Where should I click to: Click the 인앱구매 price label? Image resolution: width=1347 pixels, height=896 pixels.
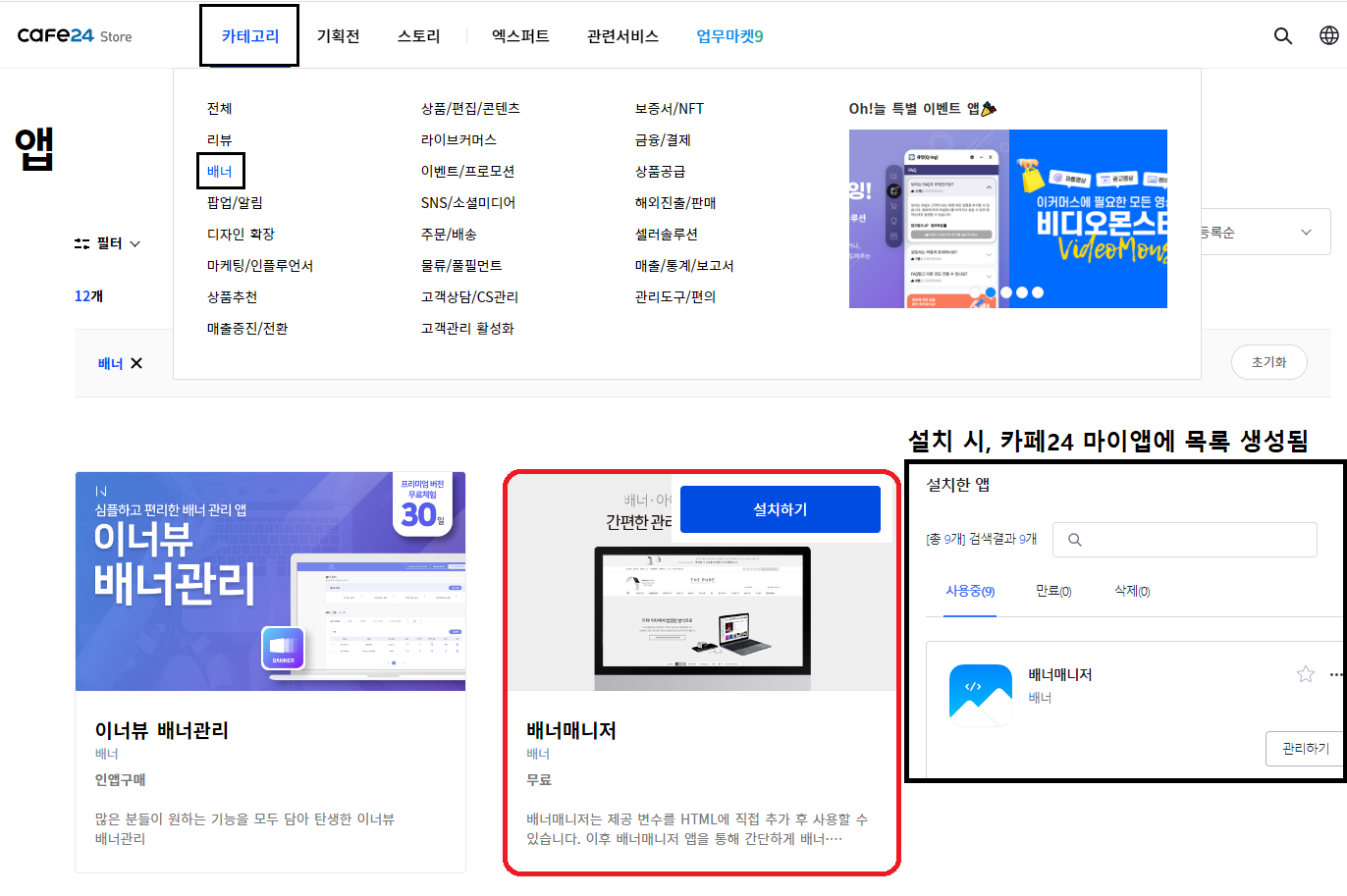point(120,779)
